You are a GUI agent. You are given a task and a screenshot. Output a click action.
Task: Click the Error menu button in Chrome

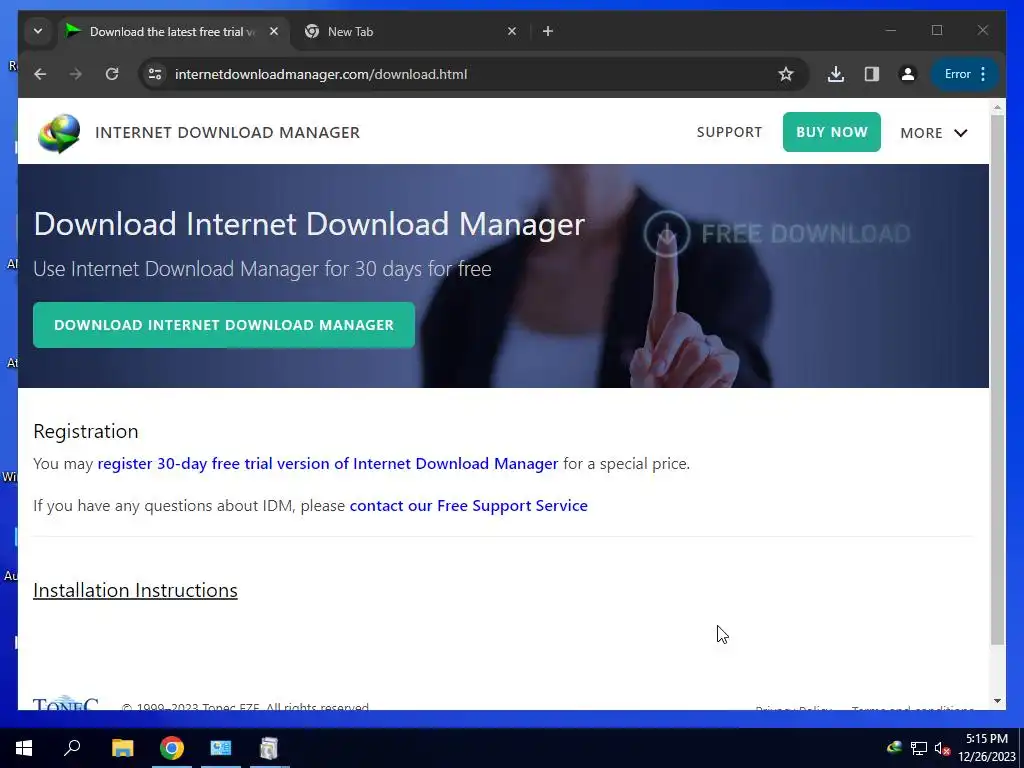click(x=965, y=74)
